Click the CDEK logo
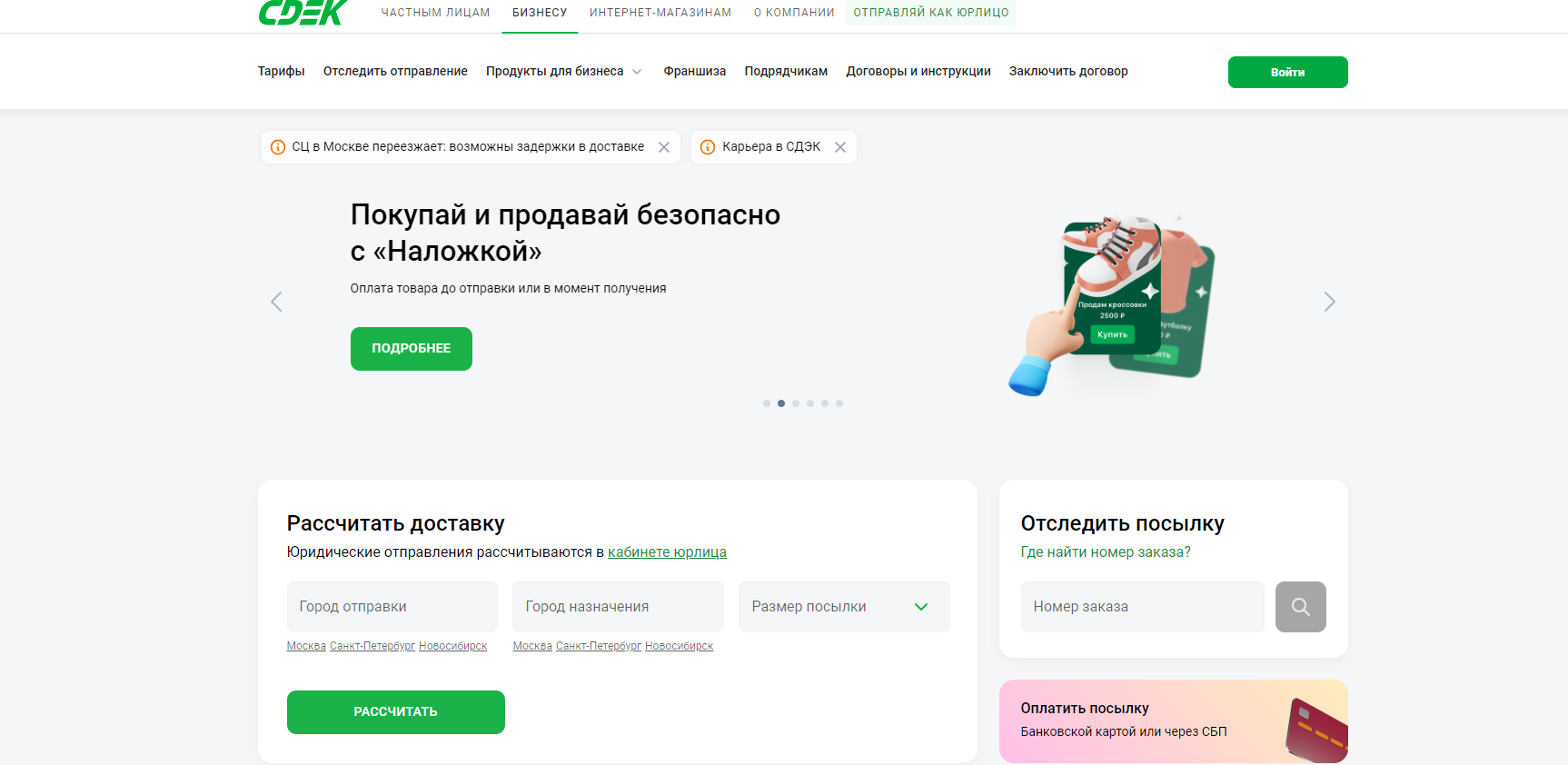1568x765 pixels. [x=303, y=12]
